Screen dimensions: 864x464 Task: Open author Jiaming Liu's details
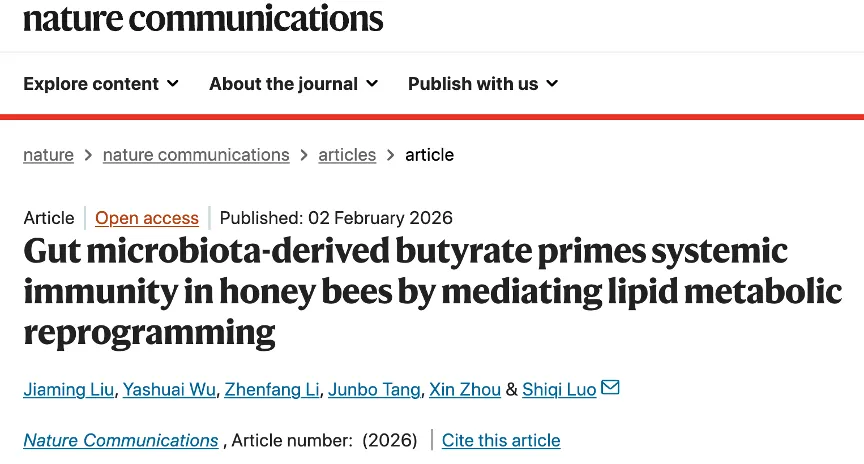(67, 389)
